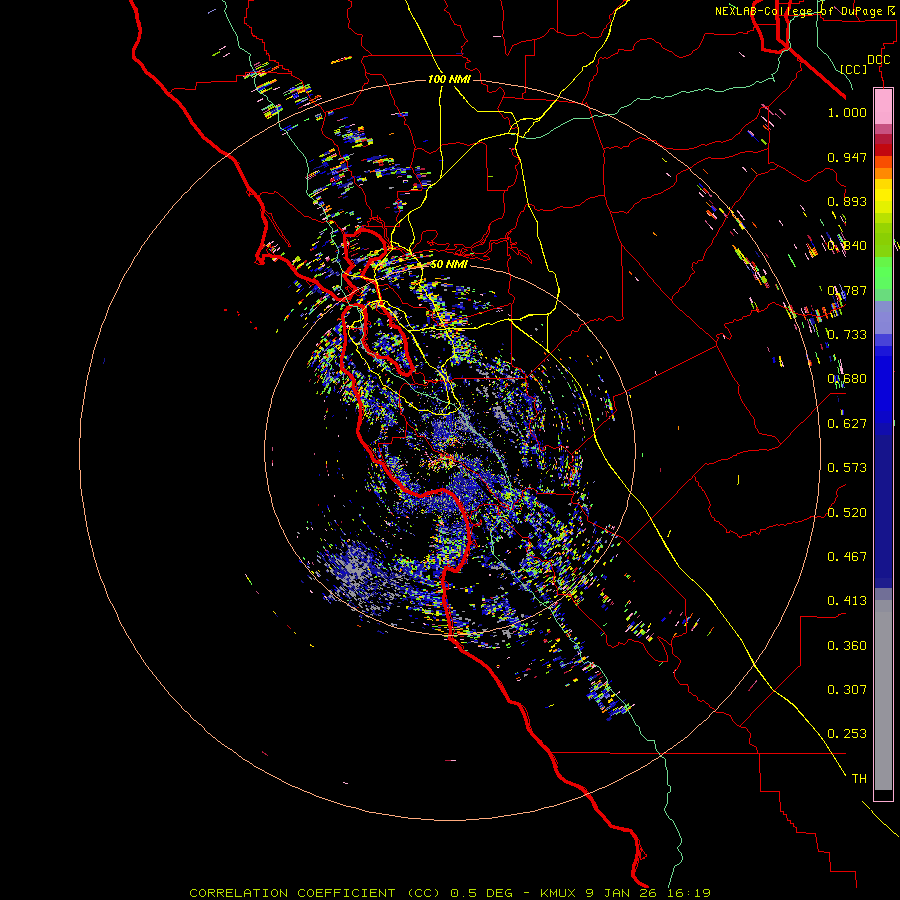Select the 0.947 legend value
The height and width of the screenshot is (900, 900).
tap(847, 157)
